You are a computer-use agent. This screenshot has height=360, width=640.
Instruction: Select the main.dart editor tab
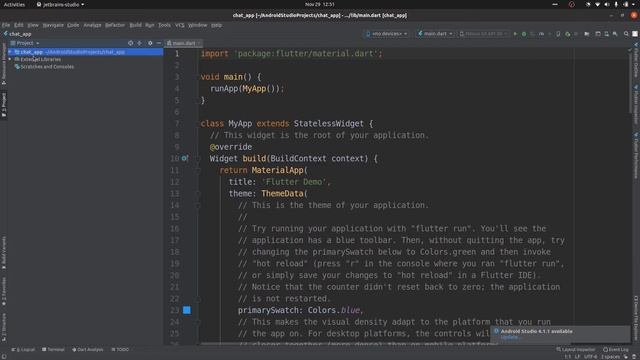click(184, 43)
